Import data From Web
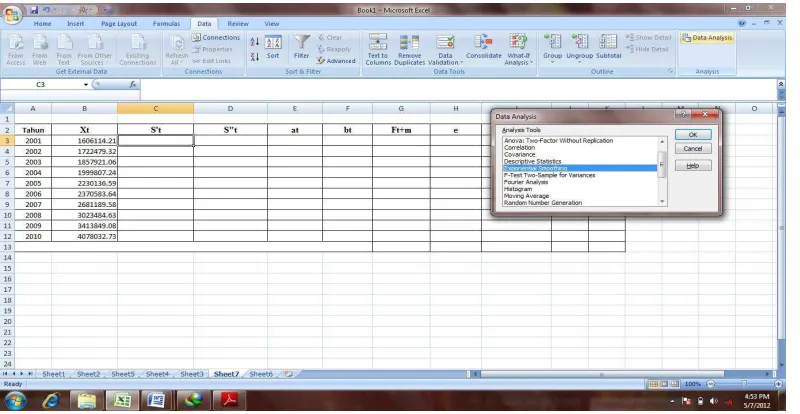This screenshot has width=800, height=414. 39,50
